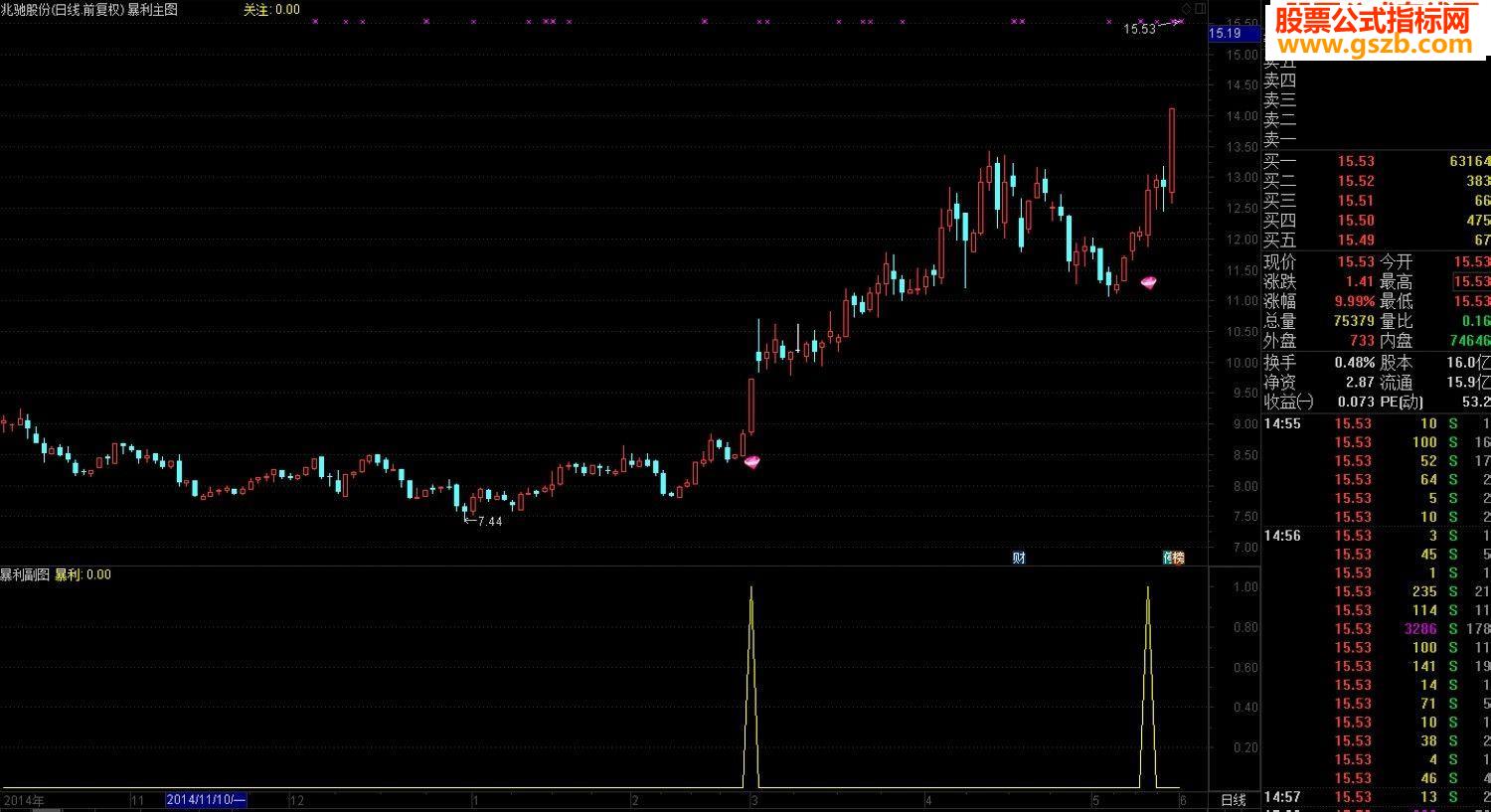Click the 涨幅 percent value 9.99%
Screen dimensions: 1491x812
tap(1355, 301)
